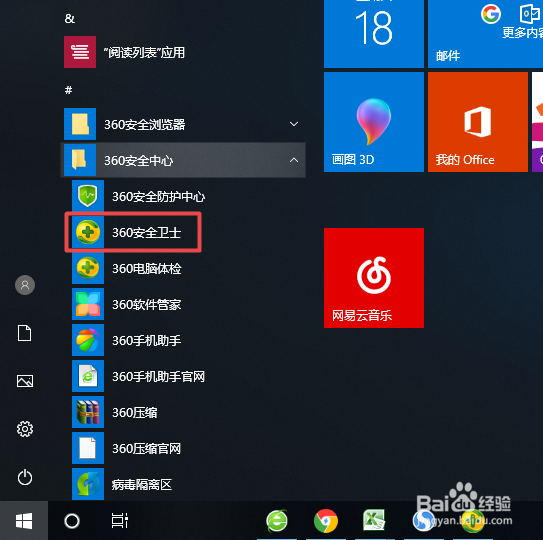This screenshot has width=543, height=540.
Task: Launch the 360压缩 books icon
Action: pyautogui.click(x=88, y=412)
